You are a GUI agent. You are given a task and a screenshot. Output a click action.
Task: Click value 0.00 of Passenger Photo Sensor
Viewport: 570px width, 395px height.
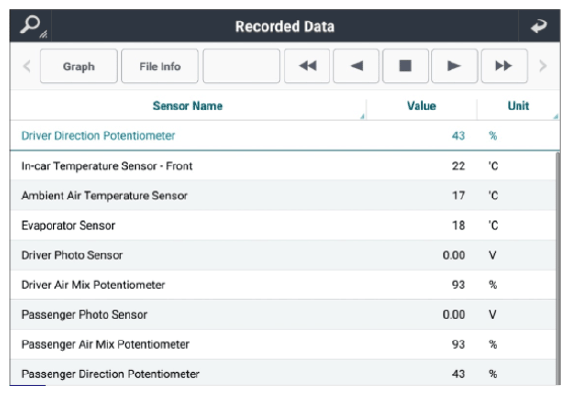[454, 314]
